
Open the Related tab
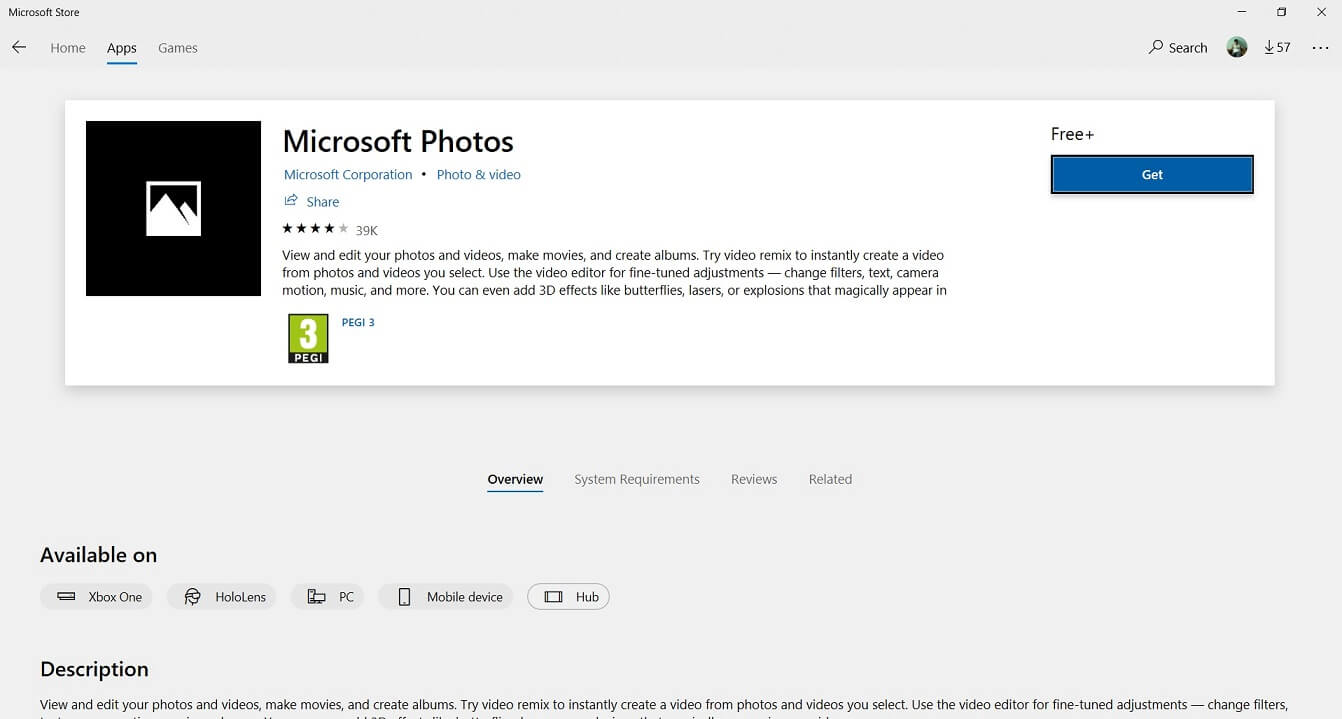(830, 479)
